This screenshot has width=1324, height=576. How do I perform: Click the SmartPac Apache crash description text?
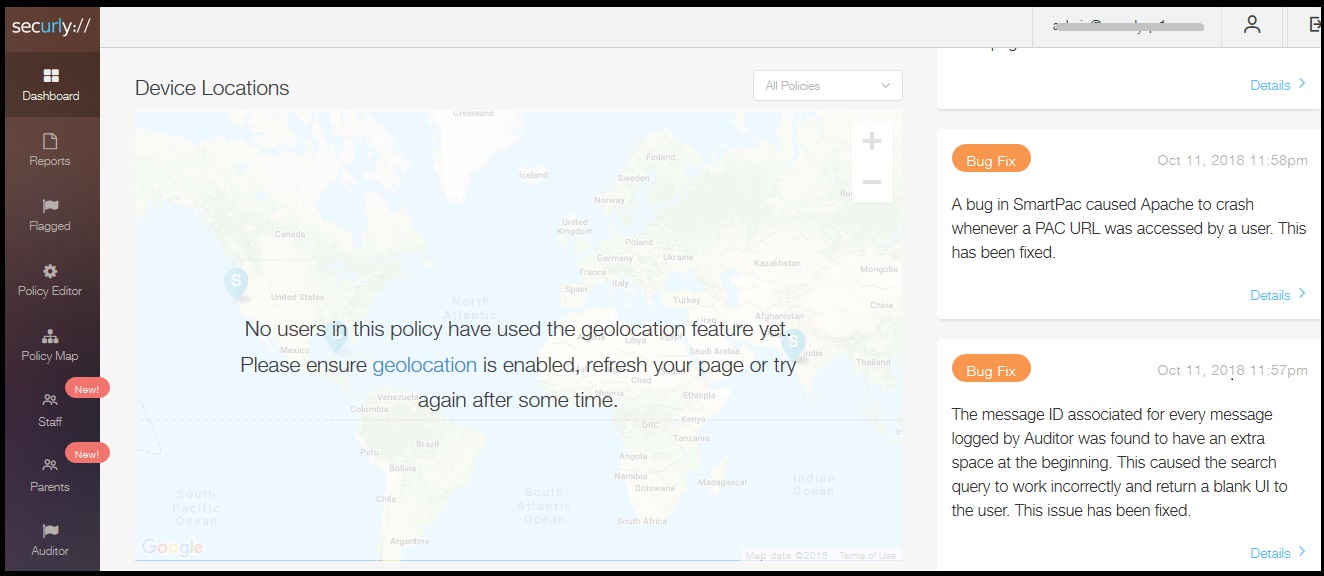click(x=1129, y=228)
